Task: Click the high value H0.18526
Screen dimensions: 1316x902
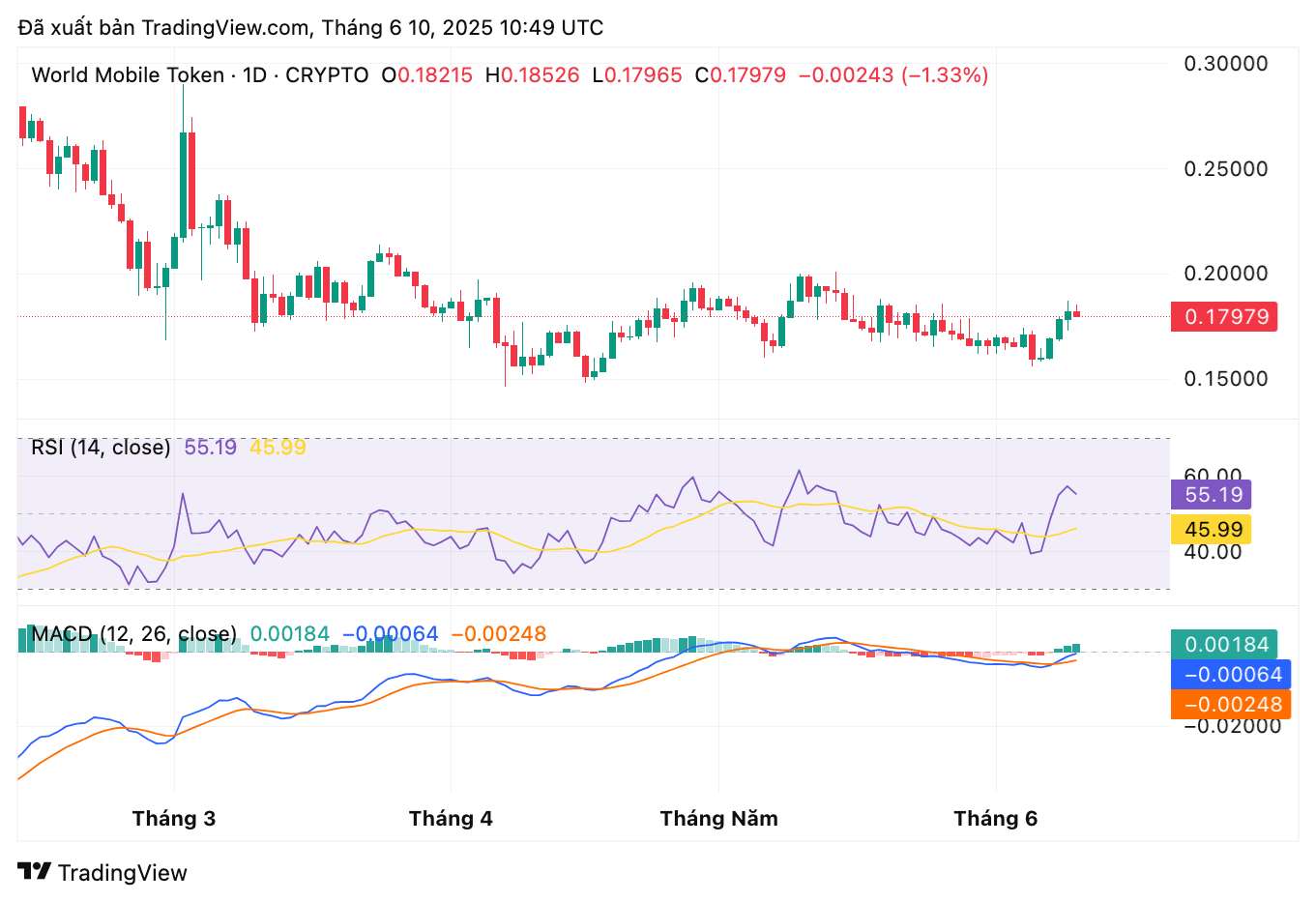Action: pyautogui.click(x=532, y=75)
